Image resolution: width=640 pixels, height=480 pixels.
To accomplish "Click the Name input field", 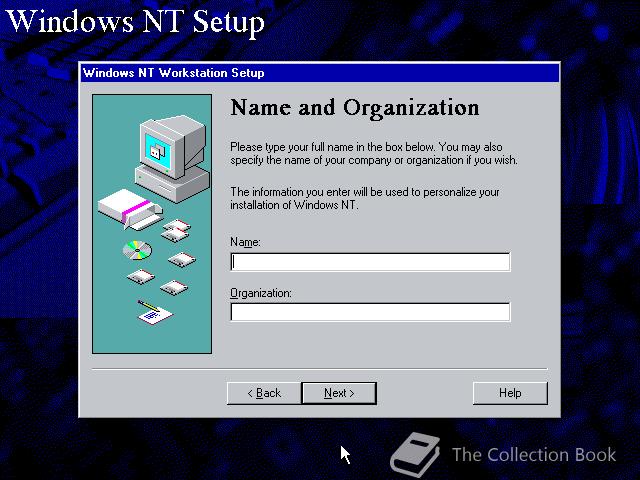I will [x=370, y=262].
